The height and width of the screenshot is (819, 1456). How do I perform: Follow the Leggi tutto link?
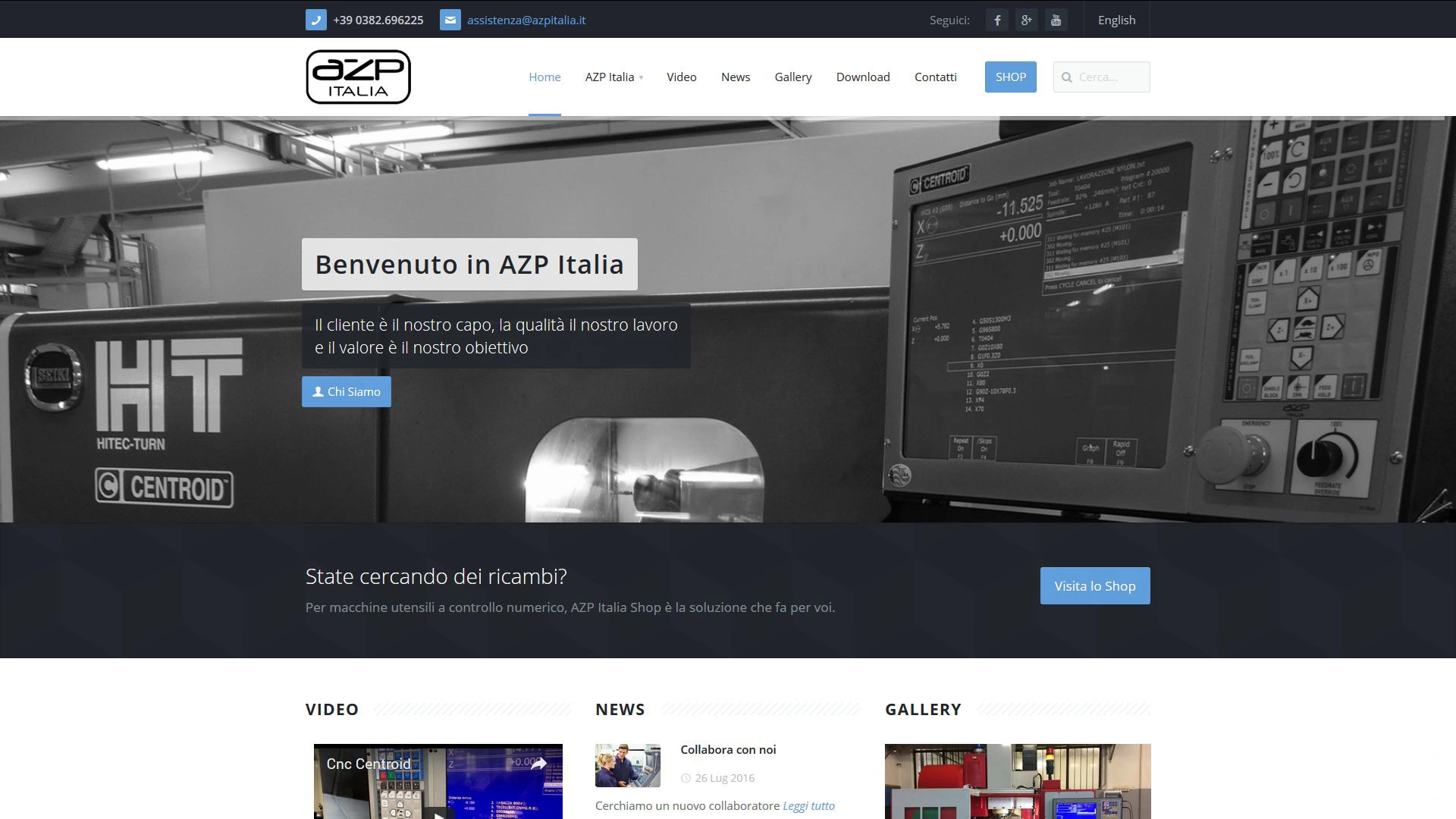point(808,806)
